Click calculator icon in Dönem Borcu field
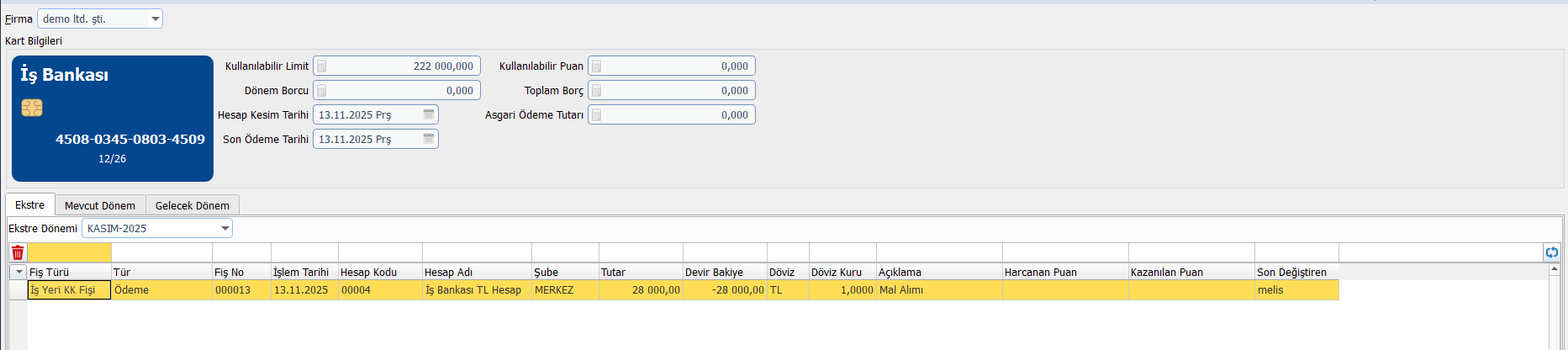The width and height of the screenshot is (1568, 350). [x=321, y=91]
